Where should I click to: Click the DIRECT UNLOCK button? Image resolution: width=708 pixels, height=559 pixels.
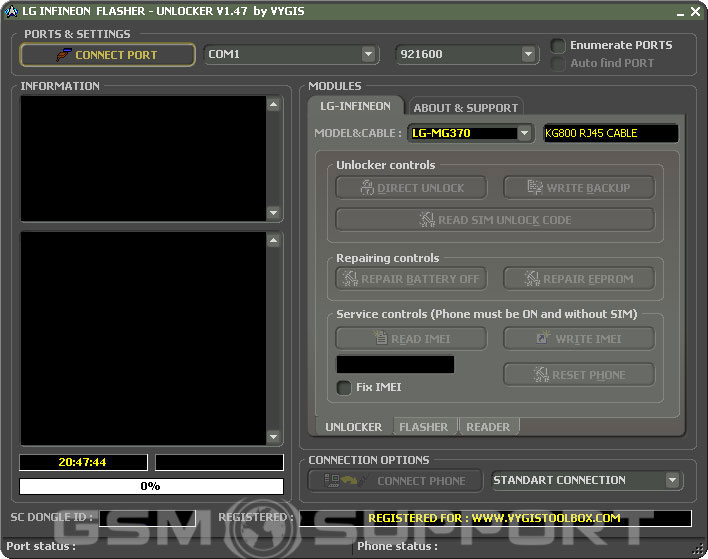[x=411, y=187]
